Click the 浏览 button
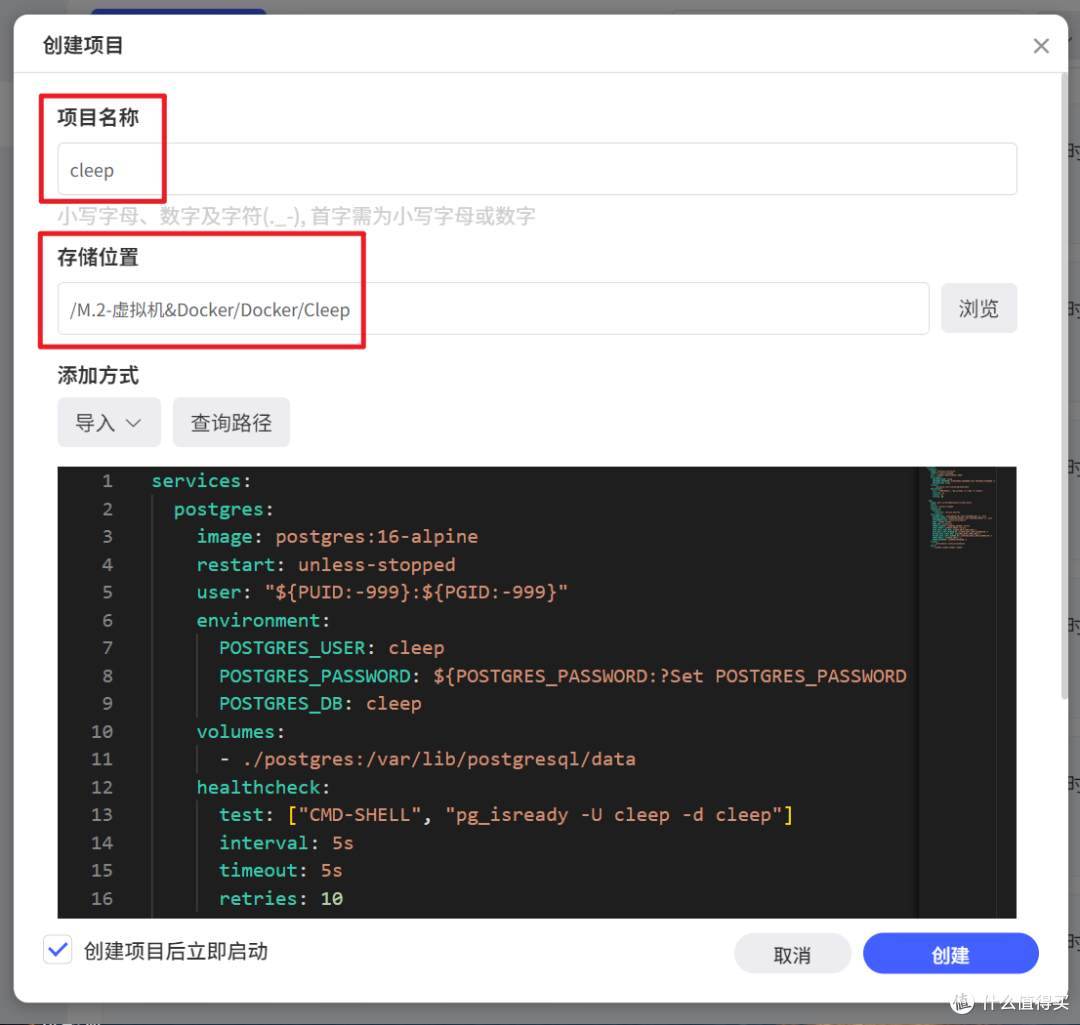1080x1025 pixels. [979, 308]
